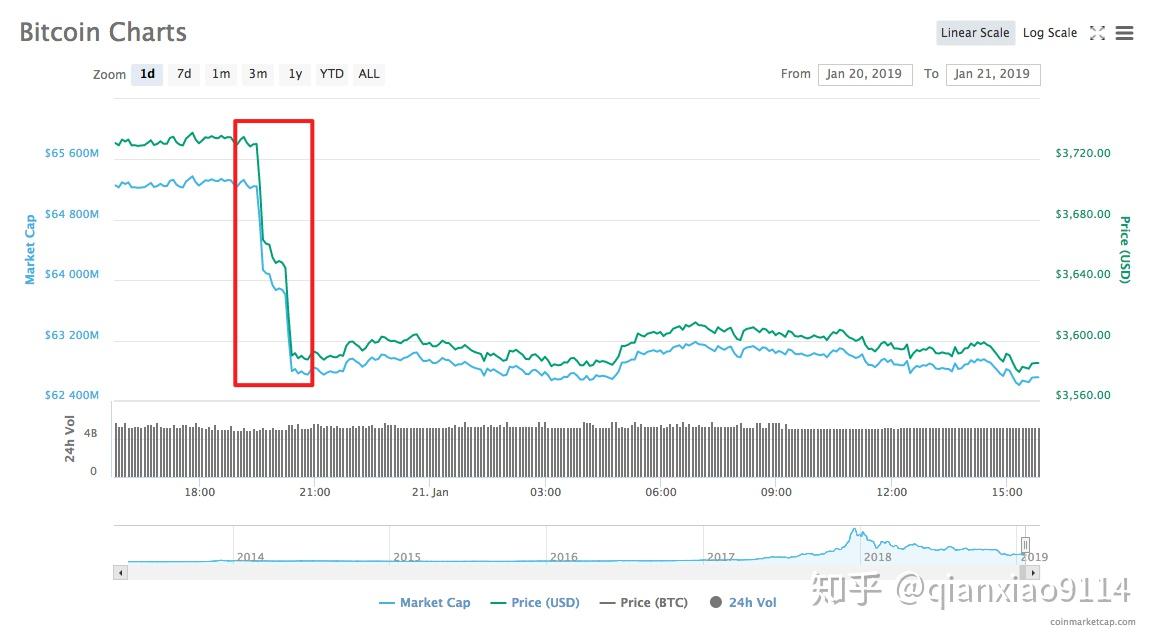
Task: Click the $64 000M market cap label
Action: point(72,274)
